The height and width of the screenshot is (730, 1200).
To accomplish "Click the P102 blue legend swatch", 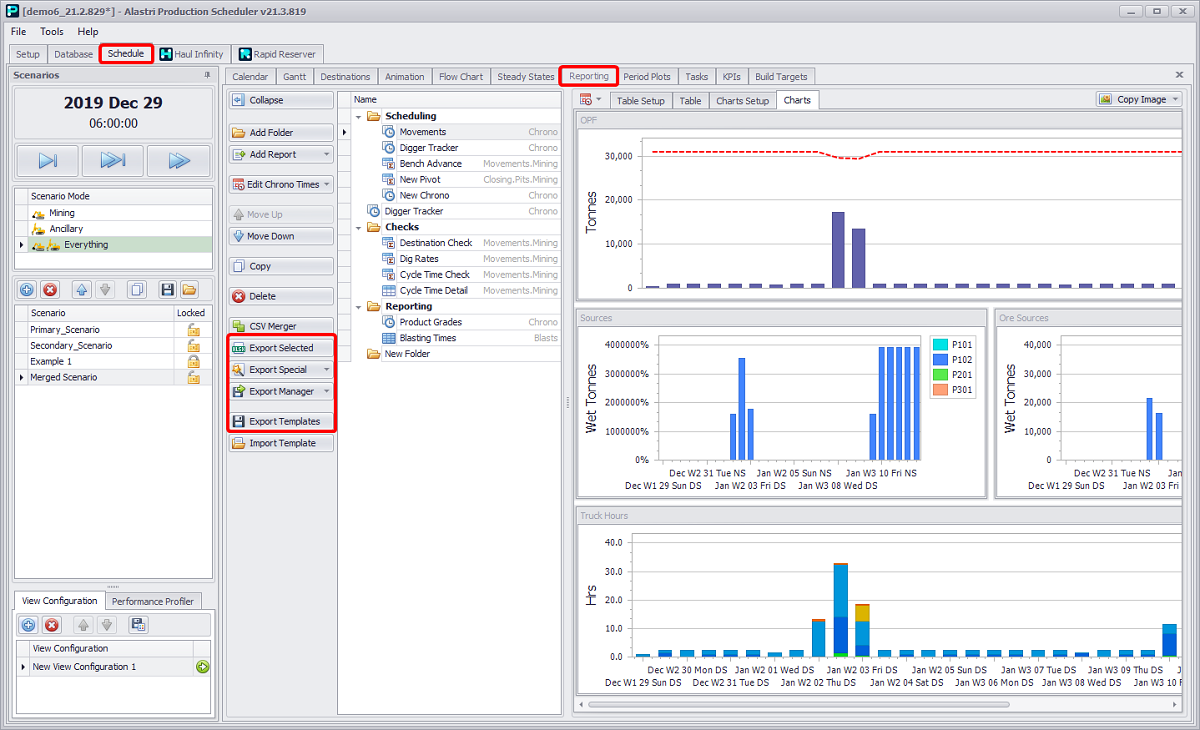I will coord(941,359).
